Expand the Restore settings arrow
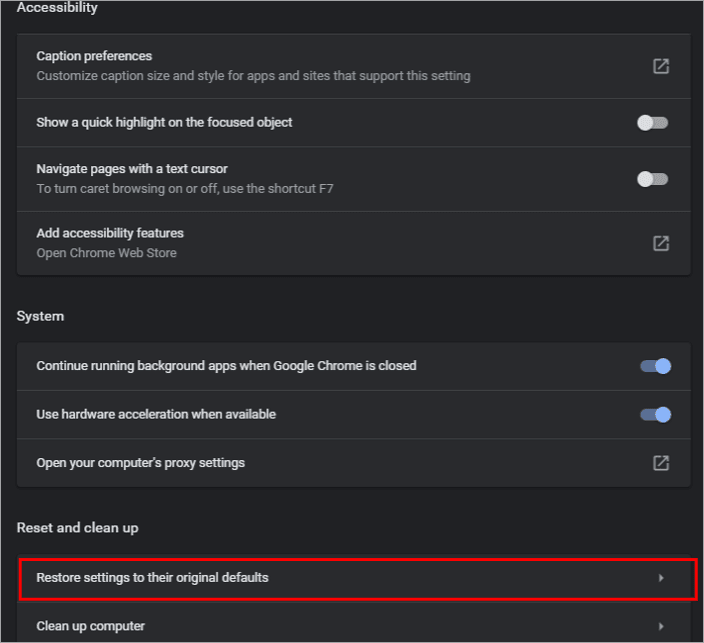Image resolution: width=704 pixels, height=643 pixels. 661,578
